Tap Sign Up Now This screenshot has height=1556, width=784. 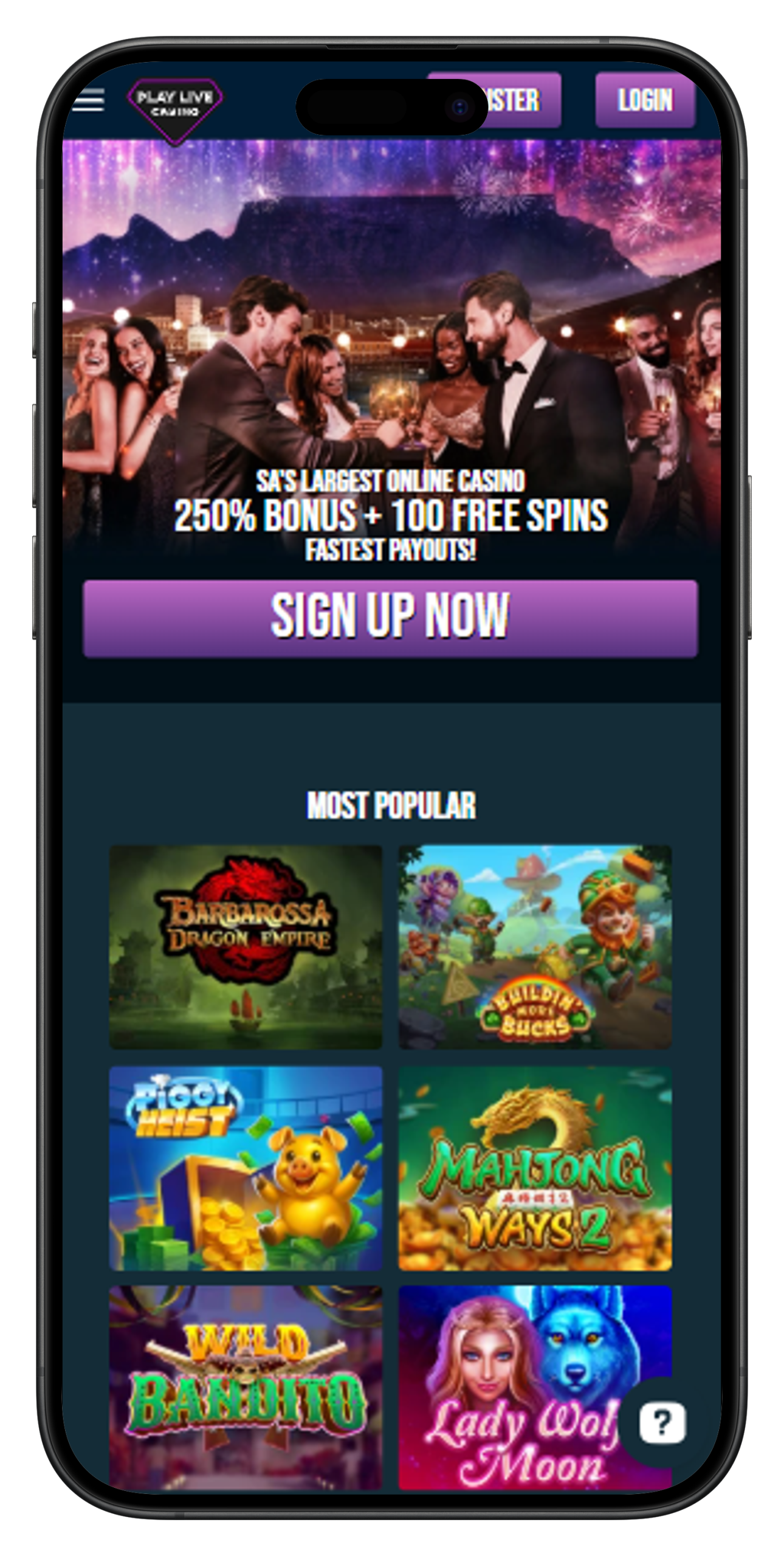pyautogui.click(x=390, y=618)
